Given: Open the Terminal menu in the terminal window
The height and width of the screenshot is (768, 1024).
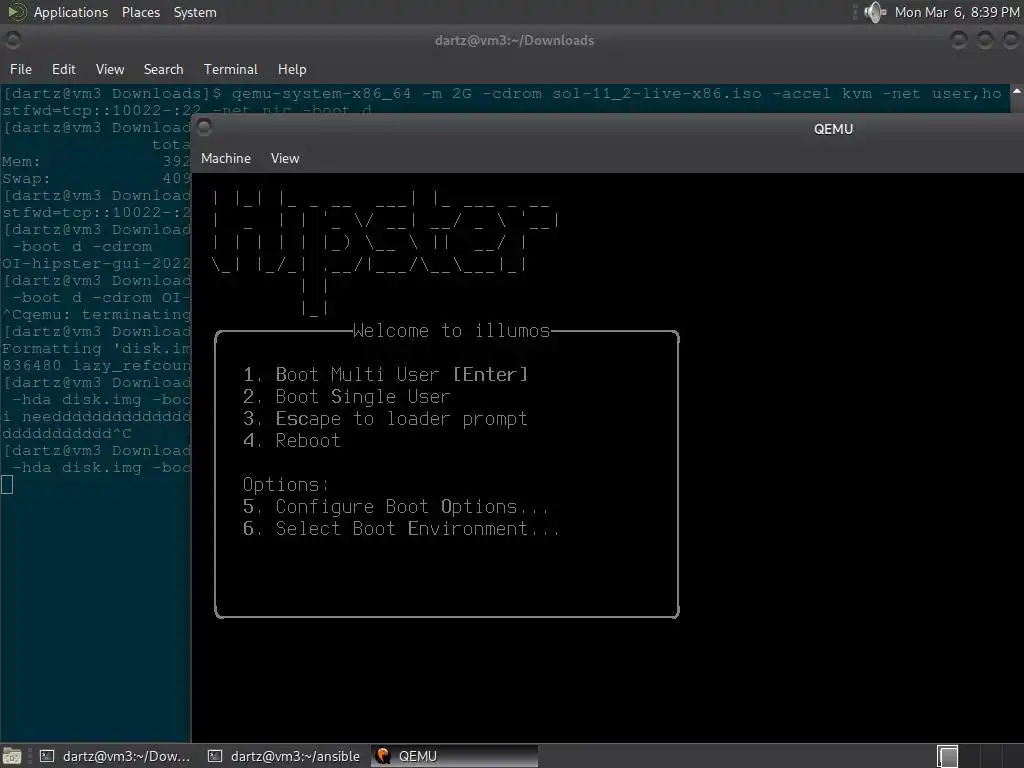Looking at the screenshot, I should (231, 69).
